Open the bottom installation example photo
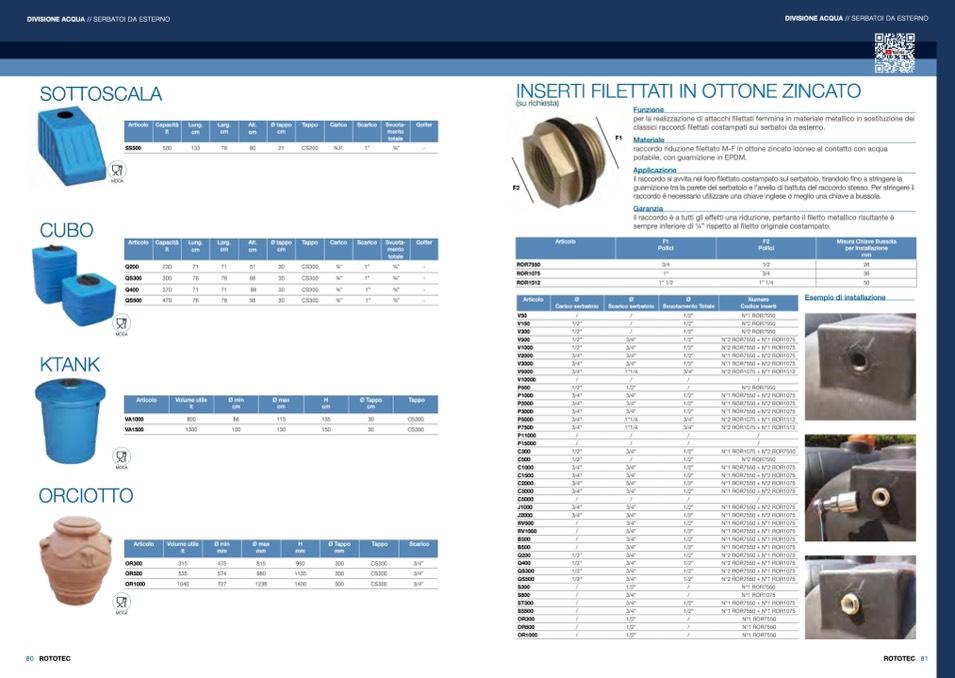 coord(860,596)
